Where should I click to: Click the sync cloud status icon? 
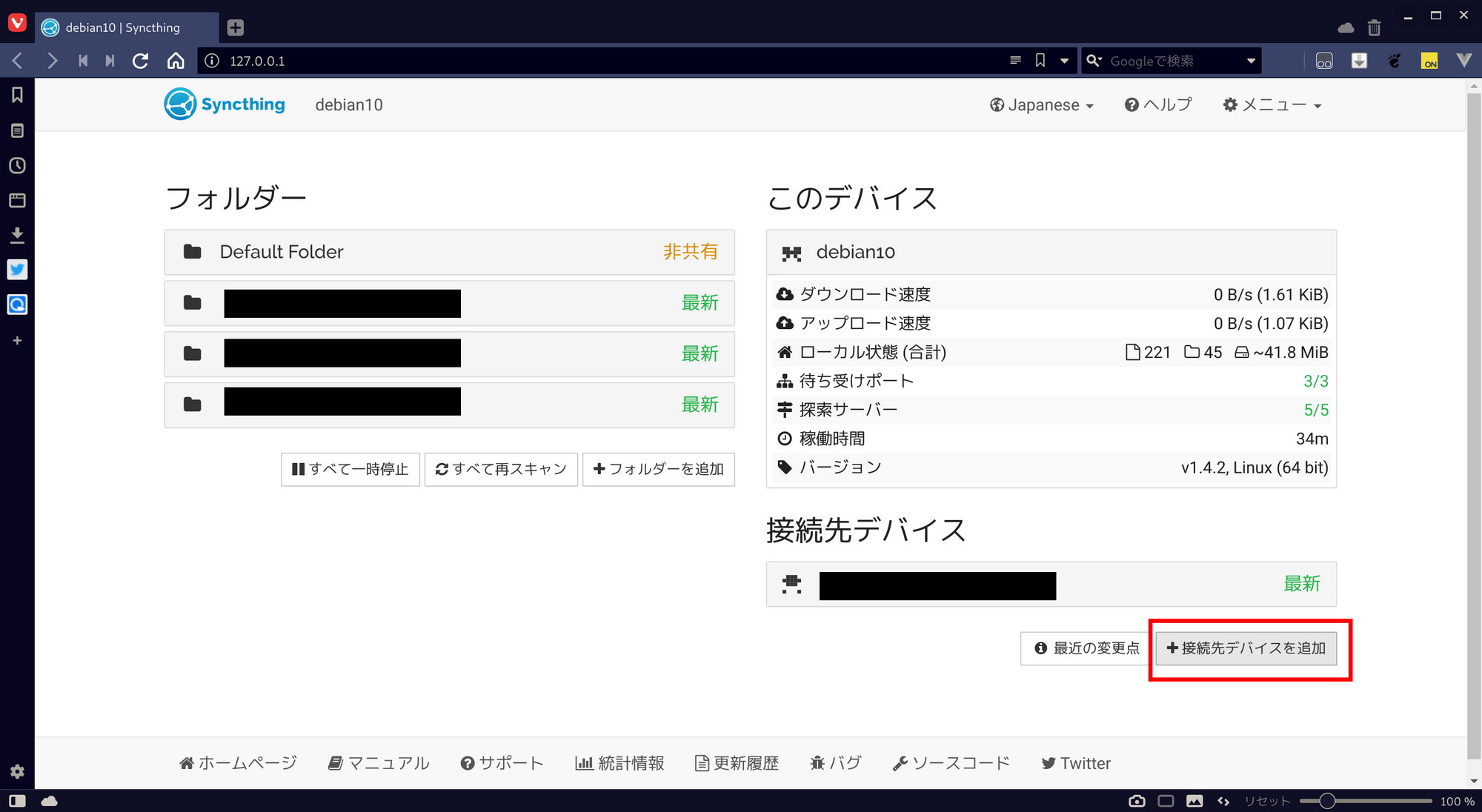pos(49,801)
